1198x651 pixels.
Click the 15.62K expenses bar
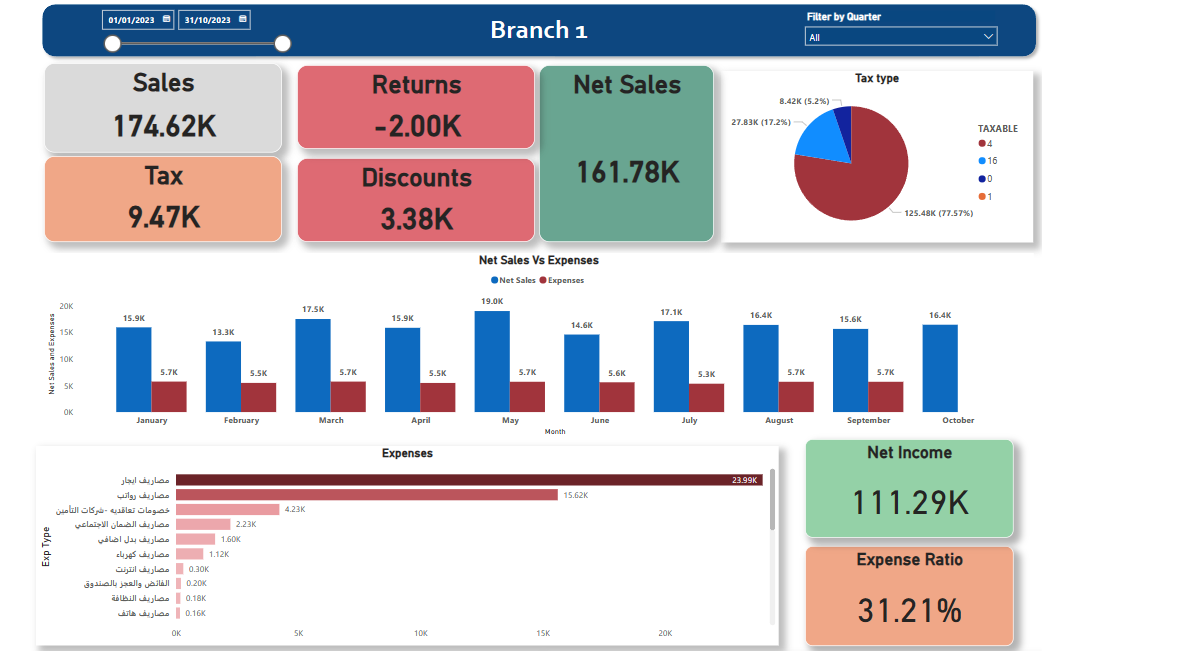coord(366,494)
